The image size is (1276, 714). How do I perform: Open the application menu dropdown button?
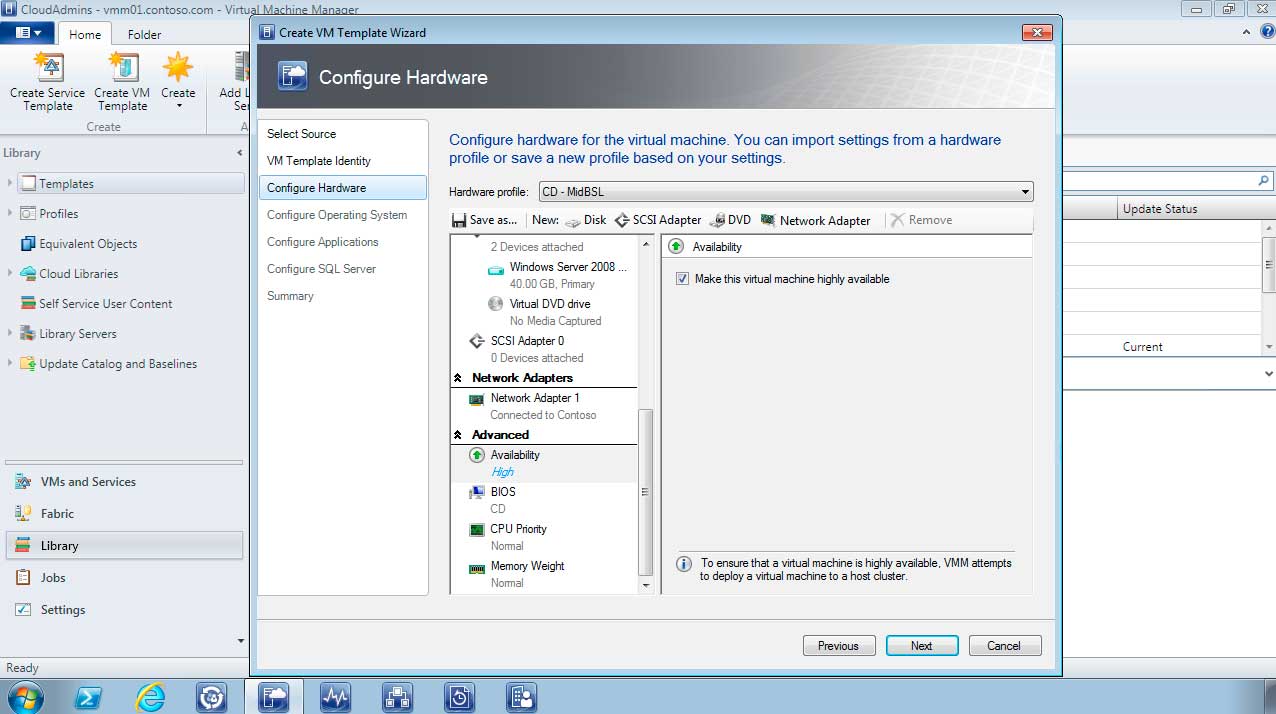(x=27, y=33)
